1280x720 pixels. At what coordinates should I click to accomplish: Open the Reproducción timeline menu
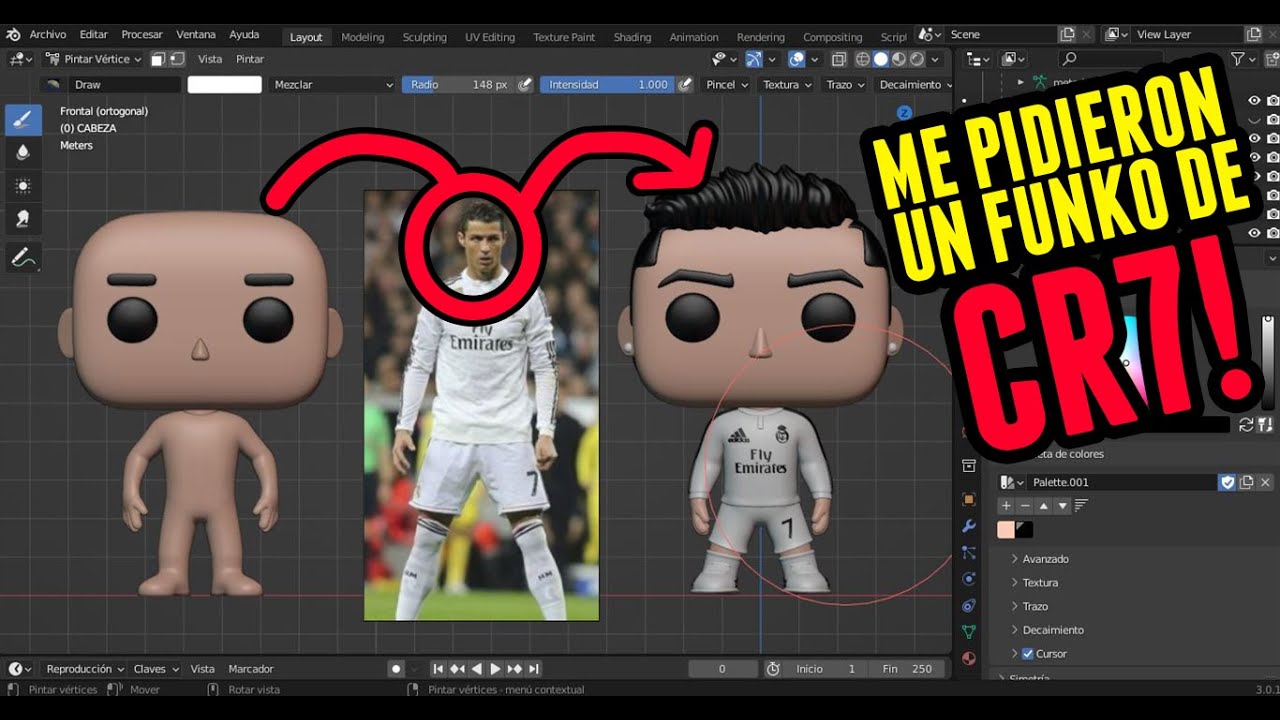[x=85, y=669]
